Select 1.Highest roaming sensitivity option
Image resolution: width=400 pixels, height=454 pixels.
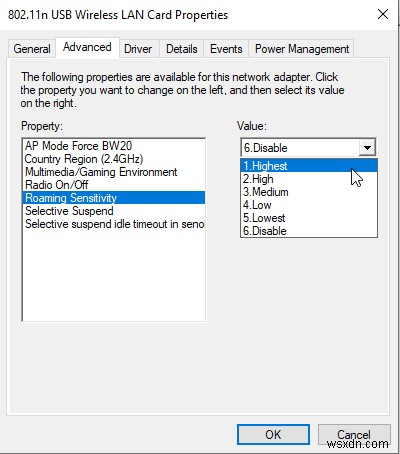coord(309,166)
